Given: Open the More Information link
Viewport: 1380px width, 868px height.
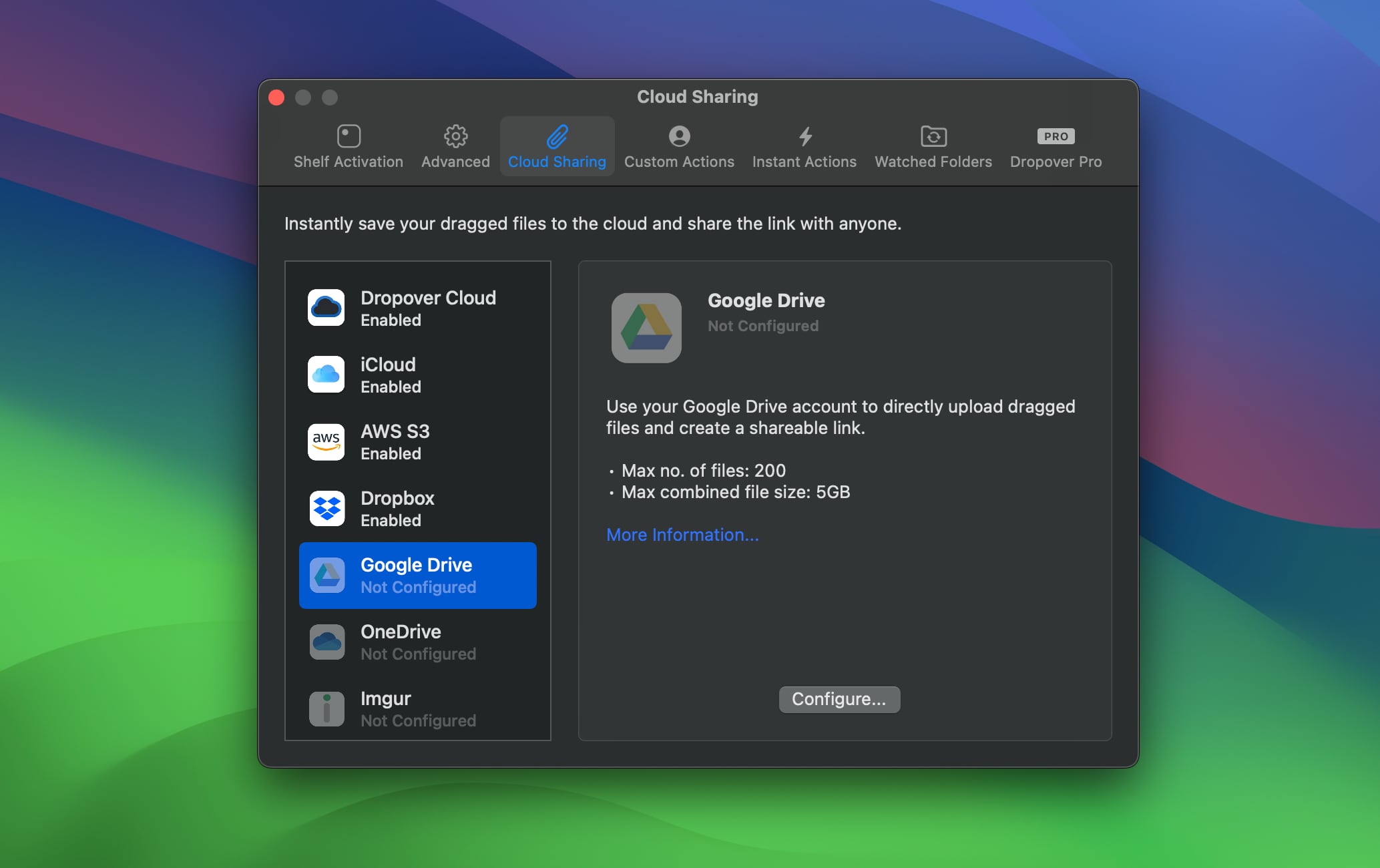Looking at the screenshot, I should point(682,534).
